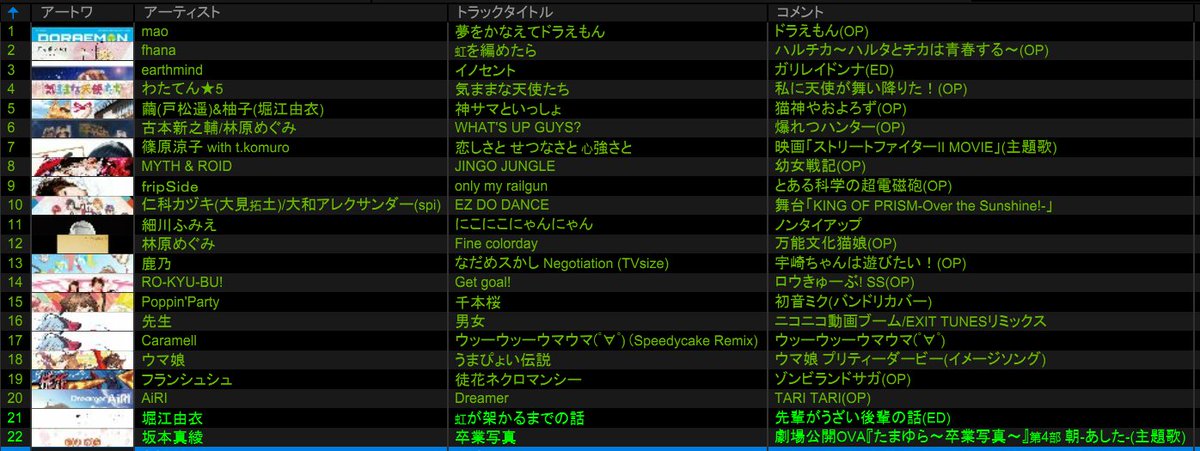
Task: Select comment TARI TARI(OP)
Action: point(823,399)
